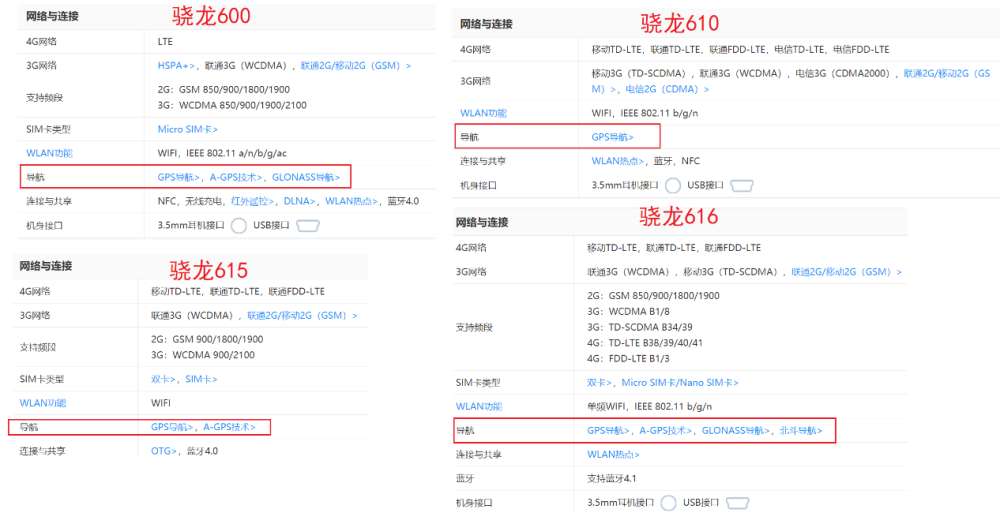Open GLONASS导航 link next to 北斗导航
1000x524 pixels.
coord(735,431)
